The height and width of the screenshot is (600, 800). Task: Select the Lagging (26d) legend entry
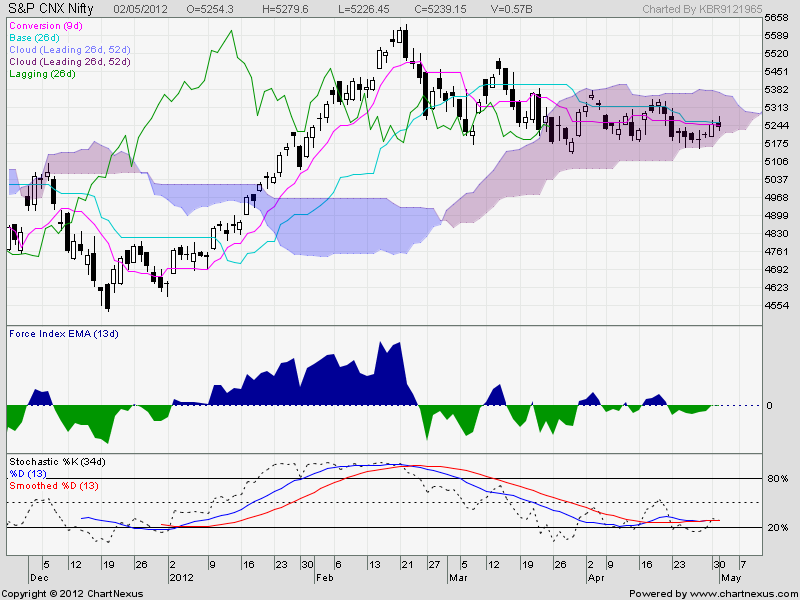42,74
